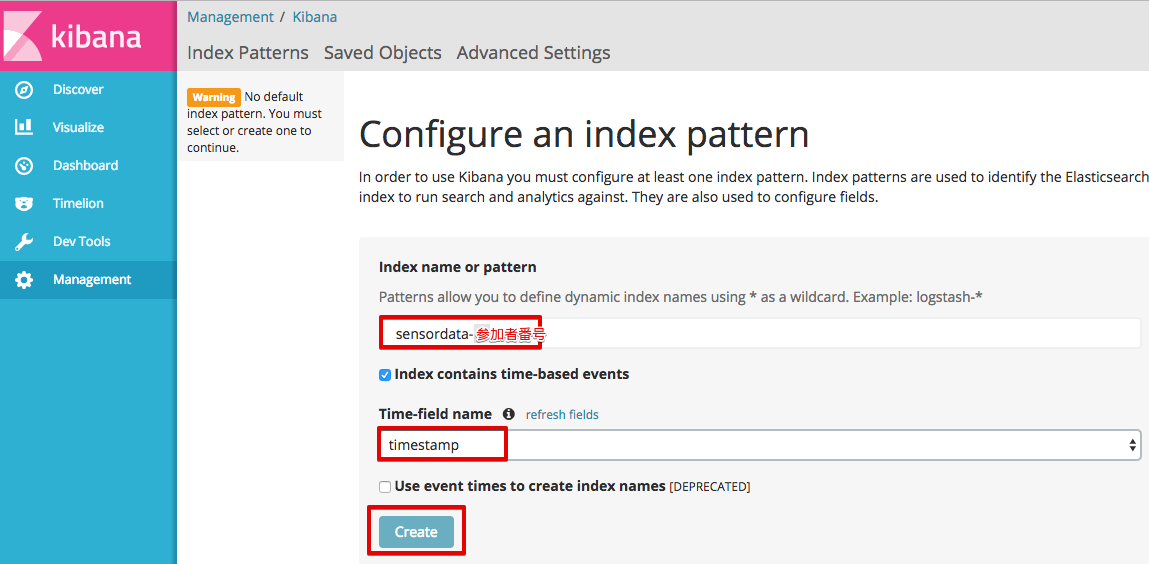The width and height of the screenshot is (1149, 564).
Task: Open the Time-field name dropdown
Action: (x=759, y=445)
